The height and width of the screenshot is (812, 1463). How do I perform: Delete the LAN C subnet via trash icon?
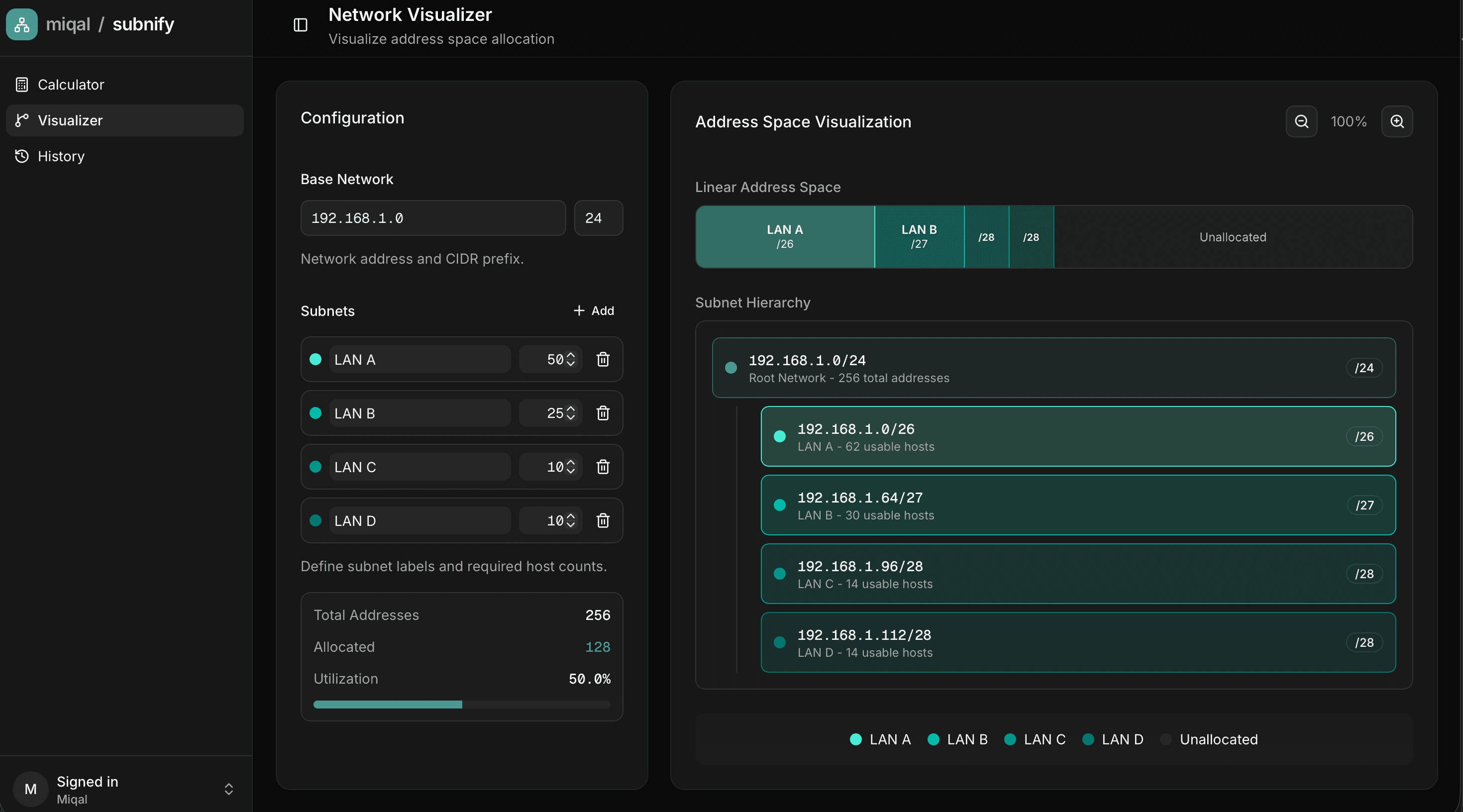603,467
